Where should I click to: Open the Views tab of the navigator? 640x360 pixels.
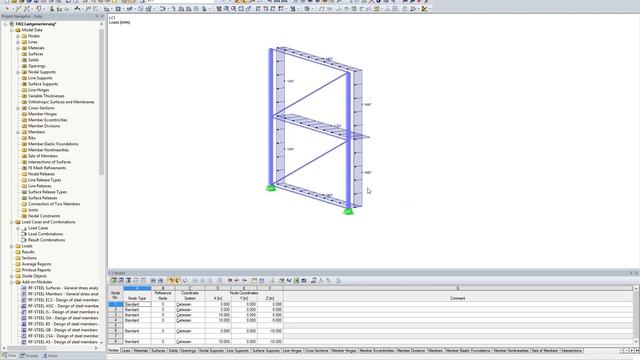click(x=50, y=356)
